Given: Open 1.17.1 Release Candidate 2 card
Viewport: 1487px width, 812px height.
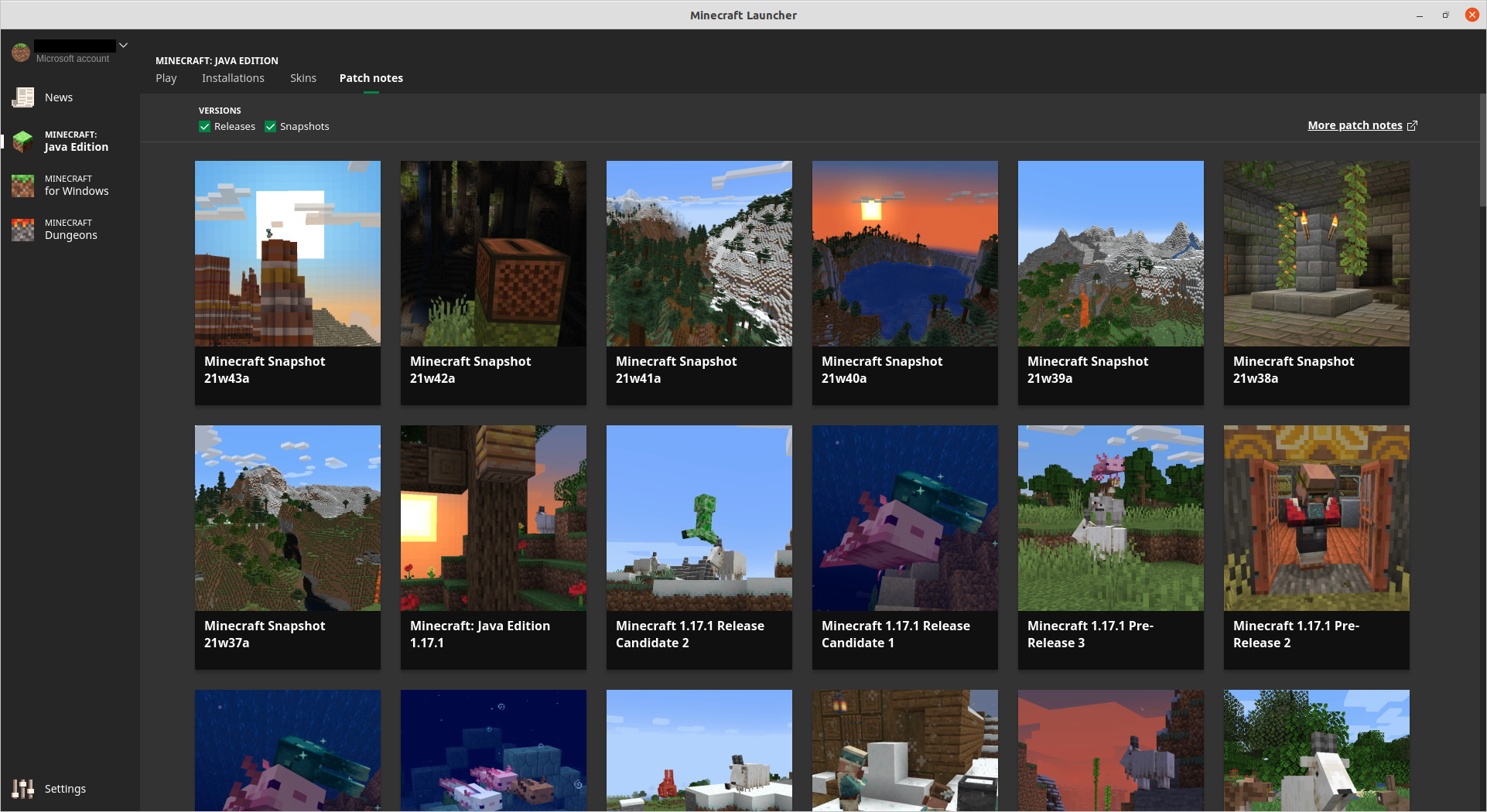Looking at the screenshot, I should [699, 547].
